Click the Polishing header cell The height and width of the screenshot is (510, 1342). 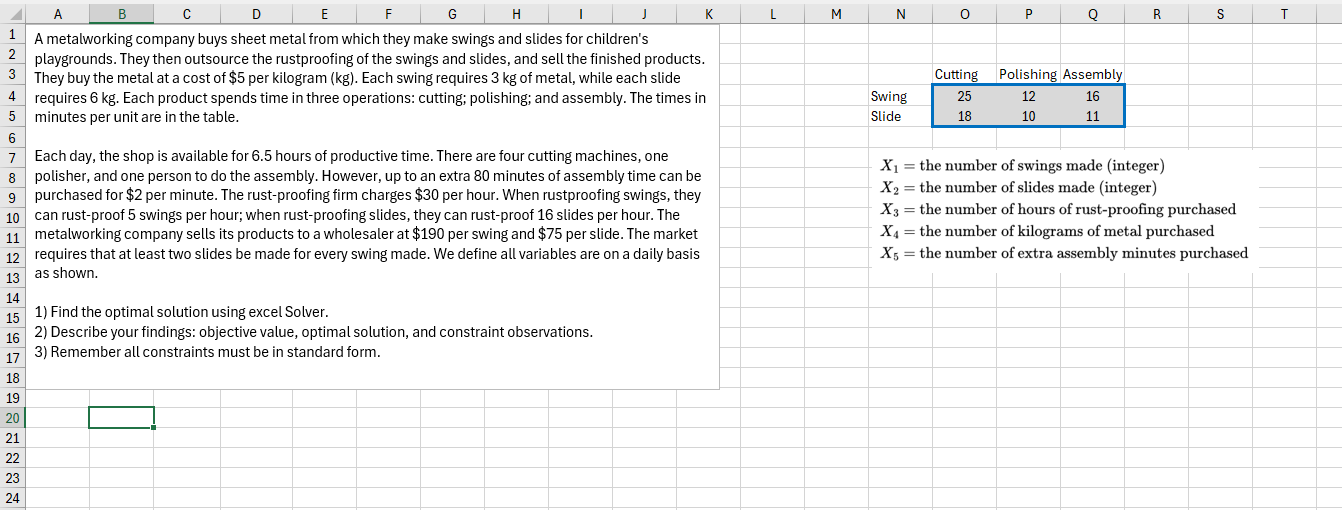click(1028, 75)
